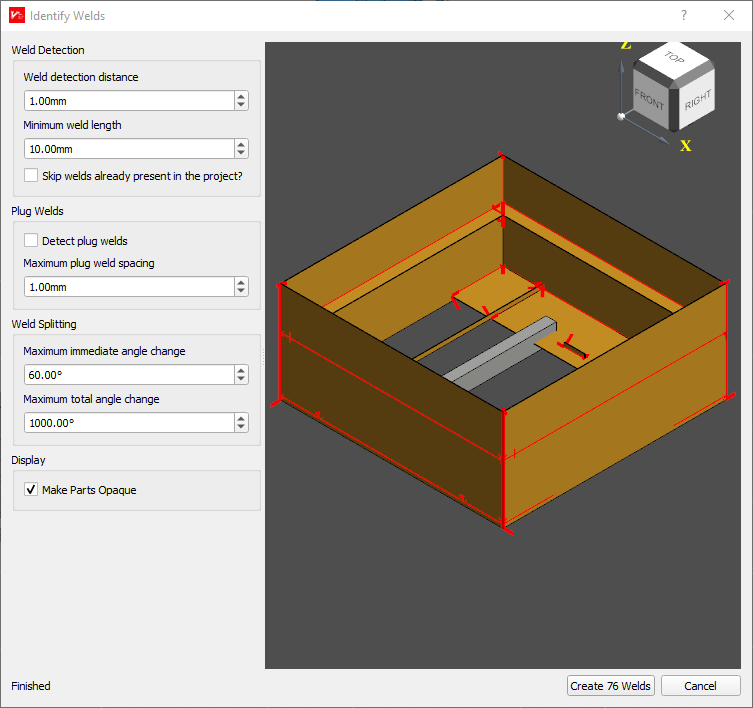
Task: Uncheck Make Parts Opaque option
Action: 31,489
